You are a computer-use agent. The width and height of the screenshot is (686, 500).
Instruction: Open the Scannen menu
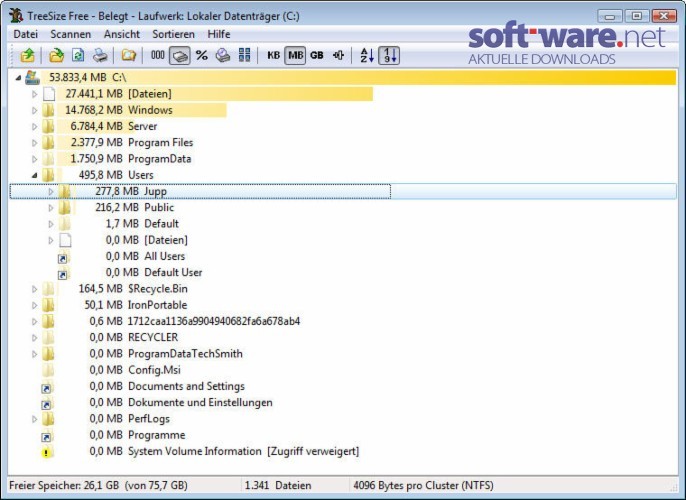point(70,34)
